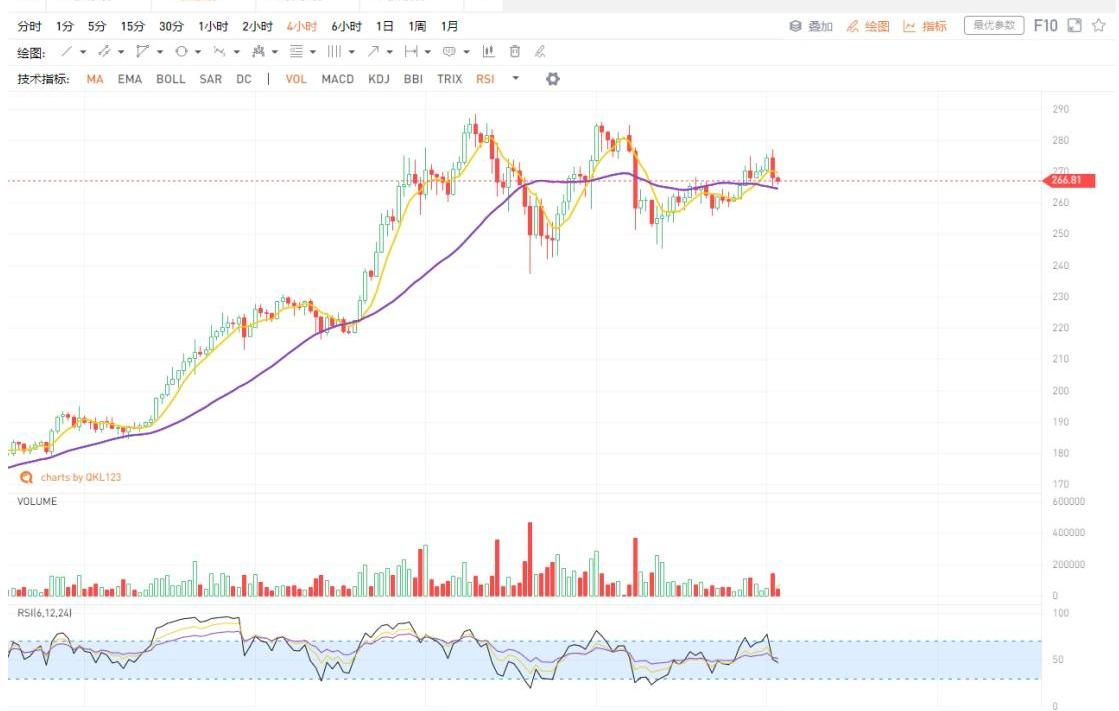
Task: Expand the line tool dropdown arrow
Action: [x=83, y=52]
